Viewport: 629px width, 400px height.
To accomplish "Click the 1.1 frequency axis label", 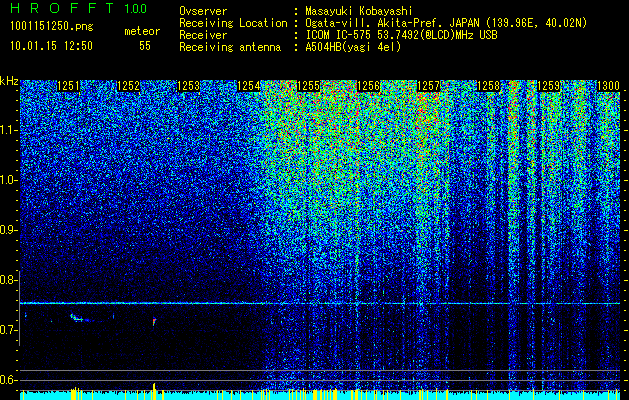I will pyautogui.click(x=8, y=130).
